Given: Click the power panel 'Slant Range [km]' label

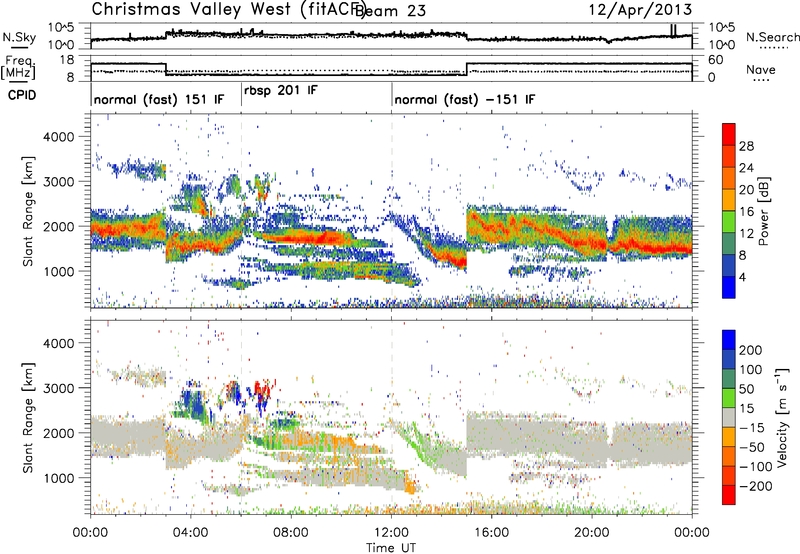Looking at the screenshot, I should point(28,211).
